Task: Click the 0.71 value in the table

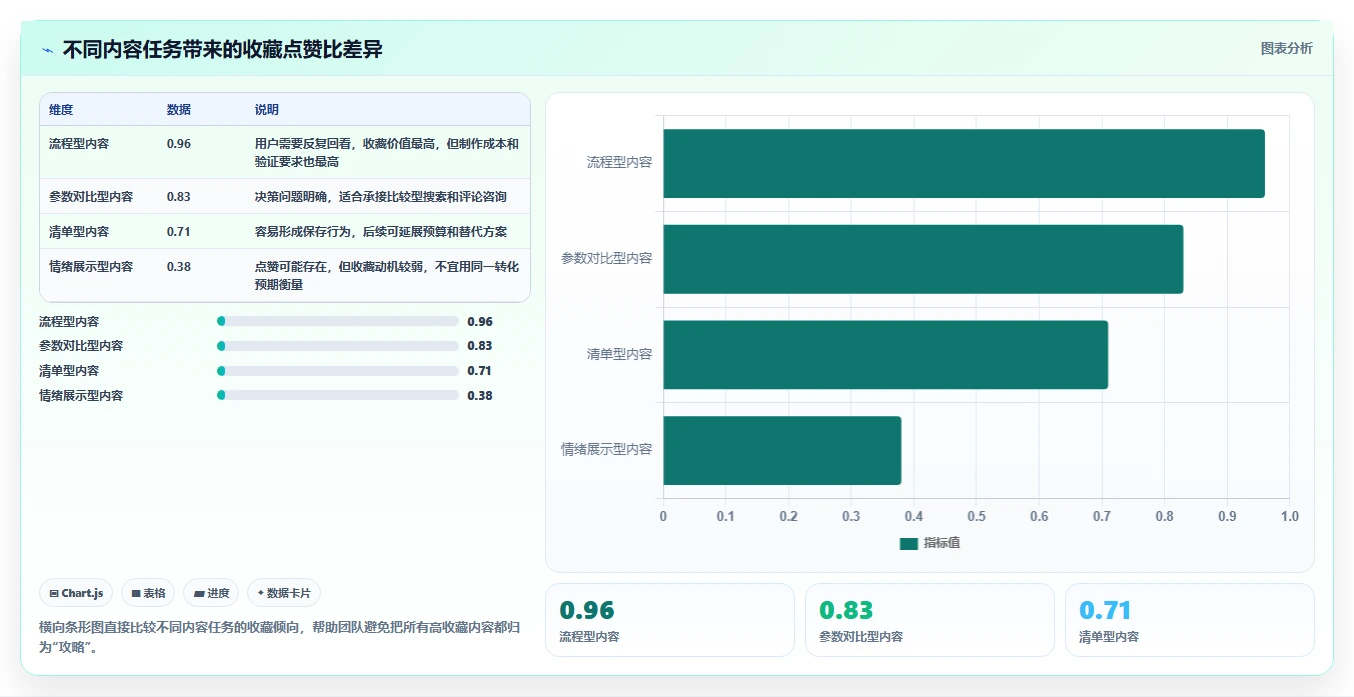Action: (x=179, y=232)
